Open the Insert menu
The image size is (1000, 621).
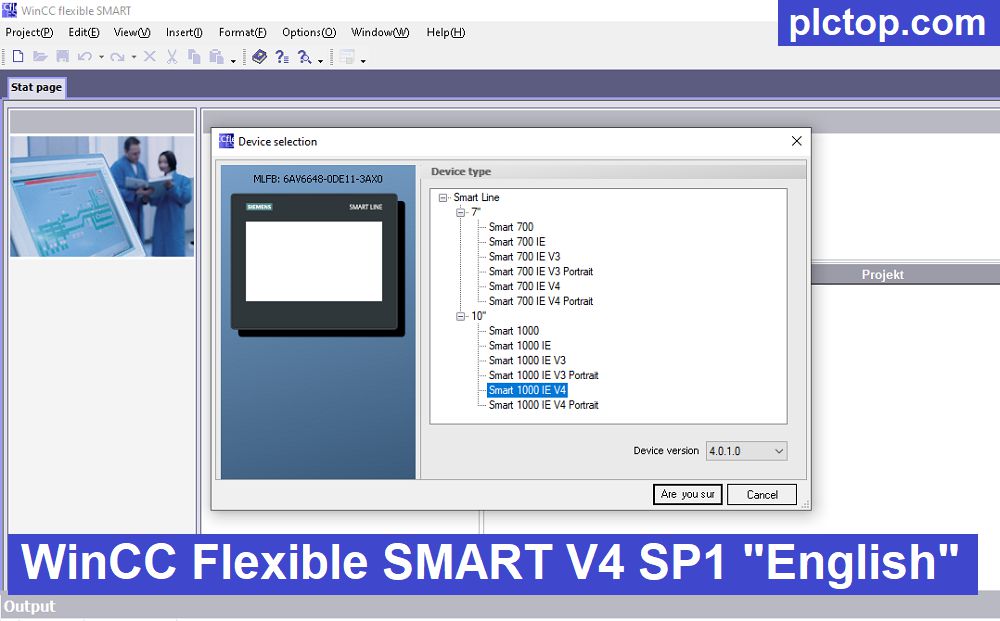[184, 32]
